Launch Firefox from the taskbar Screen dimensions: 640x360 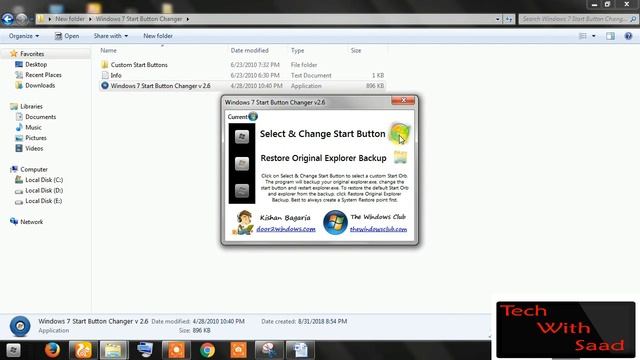[52, 350]
